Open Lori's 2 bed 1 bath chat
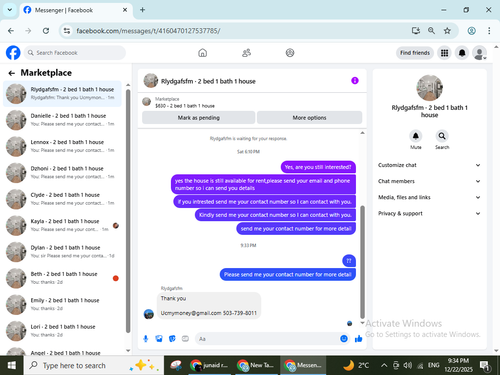500x375 pixels. pos(62,331)
